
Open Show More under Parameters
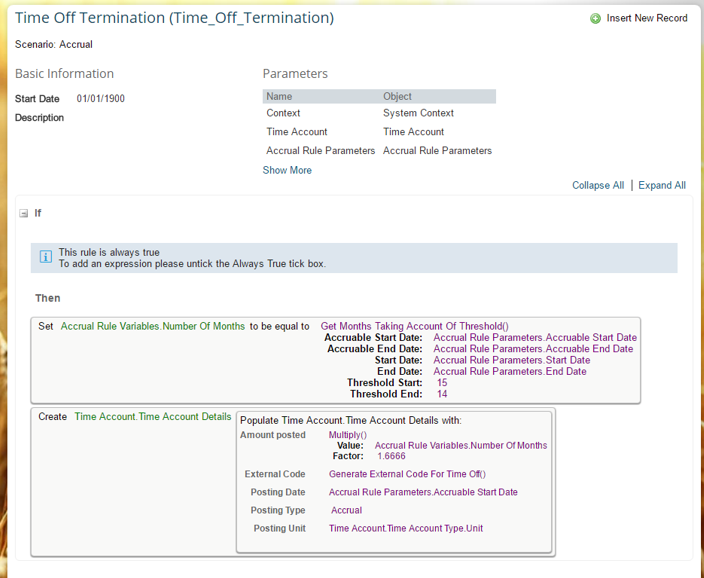coord(287,170)
